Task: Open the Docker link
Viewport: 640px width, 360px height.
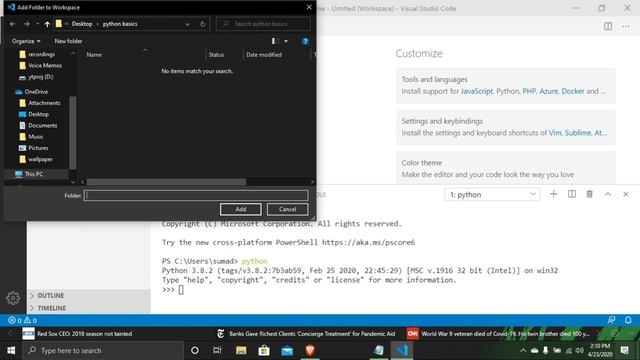Action: pos(573,91)
